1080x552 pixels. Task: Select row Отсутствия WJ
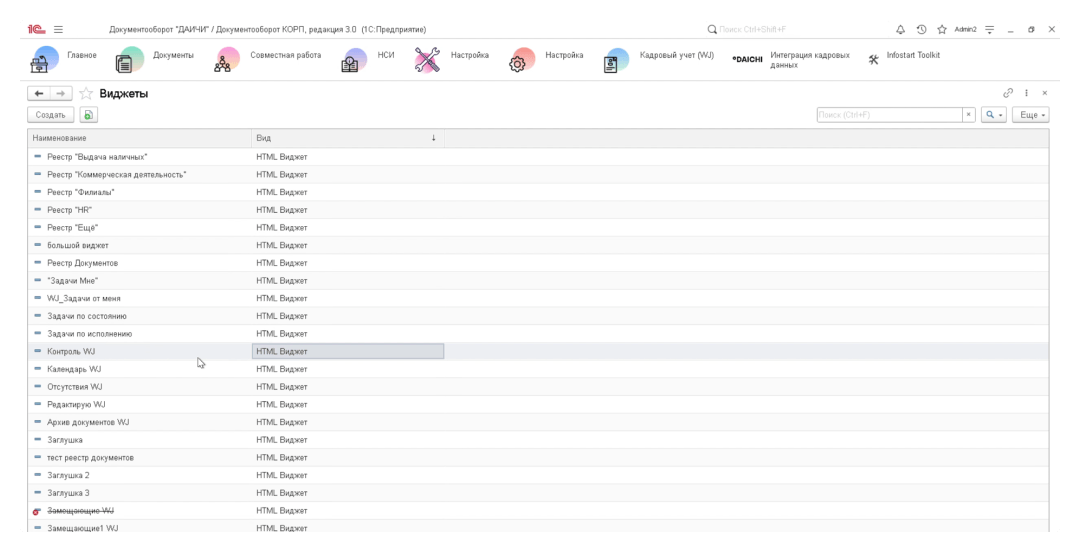539,387
